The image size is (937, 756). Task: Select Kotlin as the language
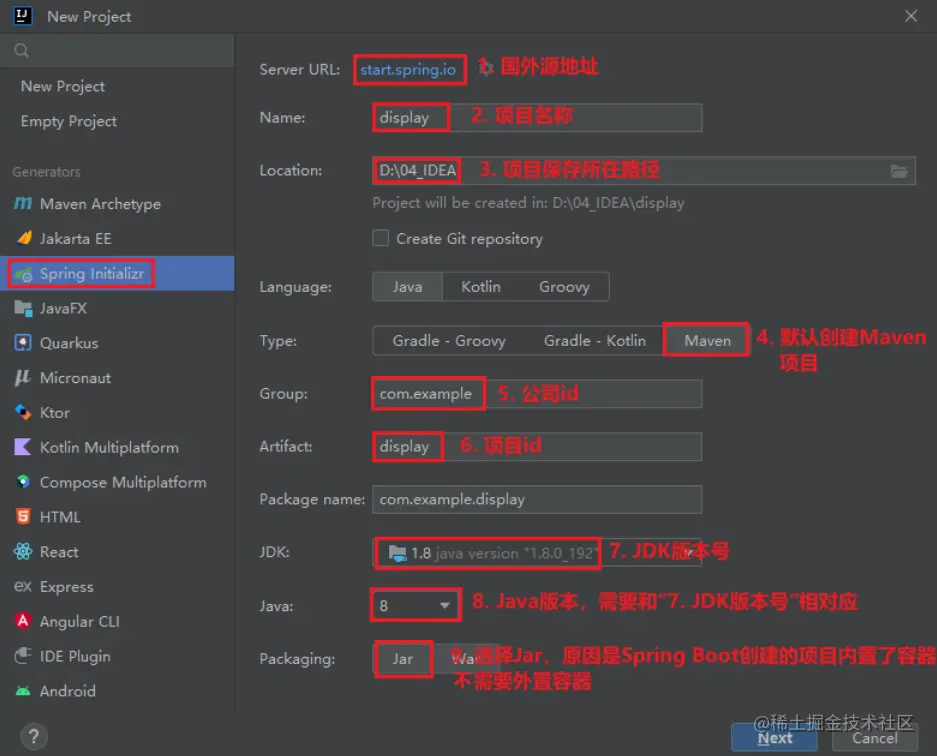[x=481, y=287]
